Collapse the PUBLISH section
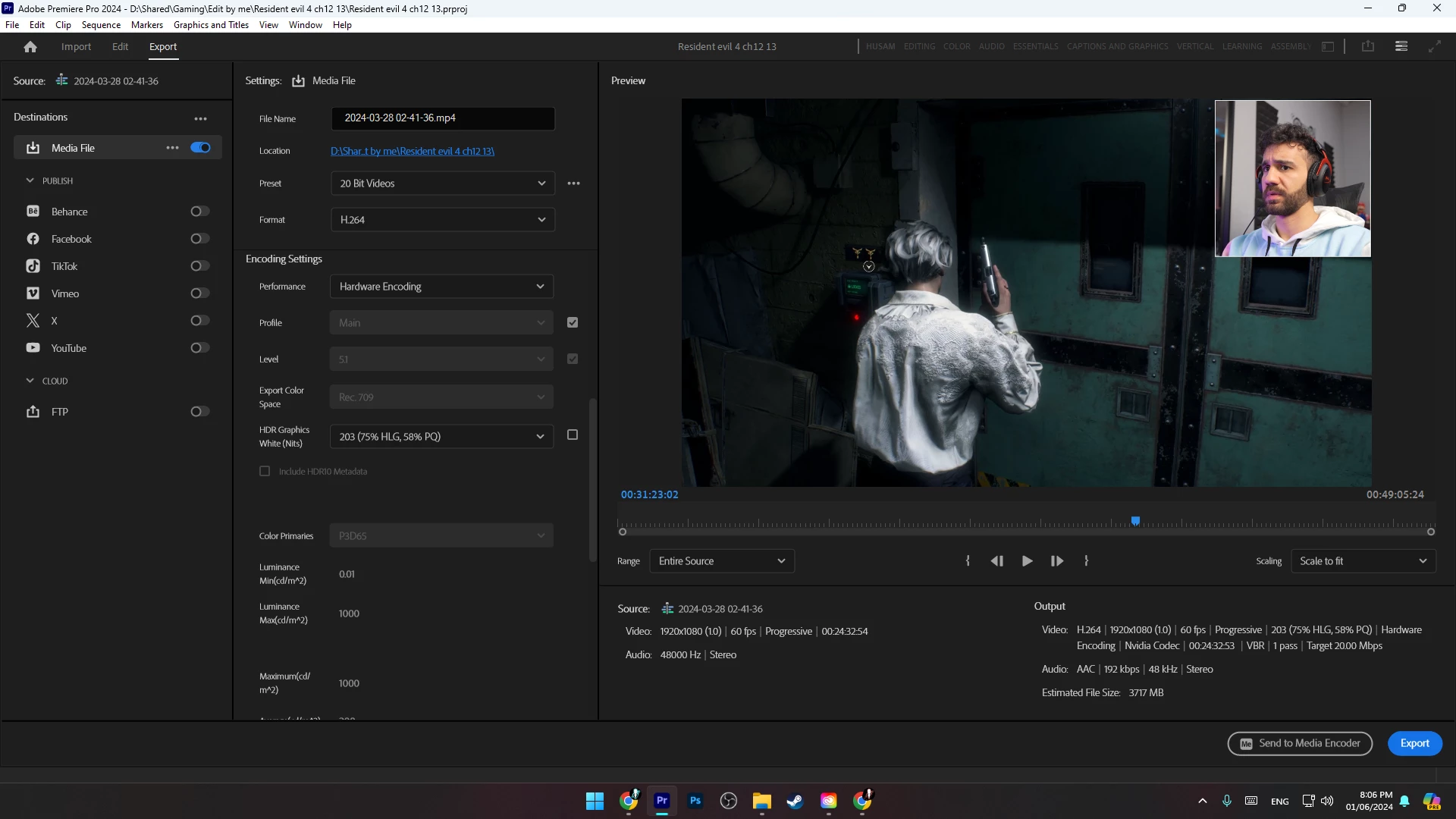1456x819 pixels. click(30, 180)
